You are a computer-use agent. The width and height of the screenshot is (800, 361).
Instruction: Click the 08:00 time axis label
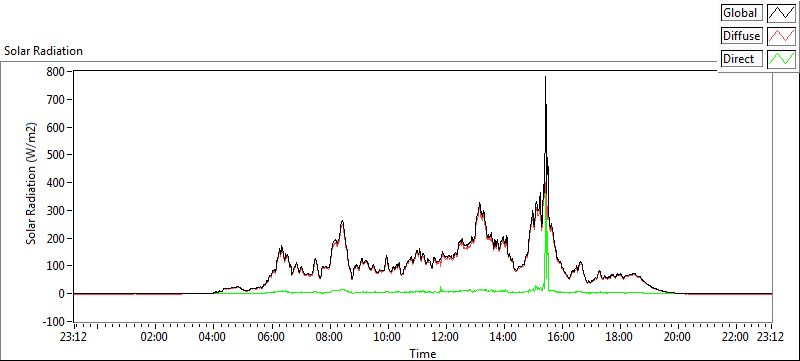pyautogui.click(x=329, y=337)
